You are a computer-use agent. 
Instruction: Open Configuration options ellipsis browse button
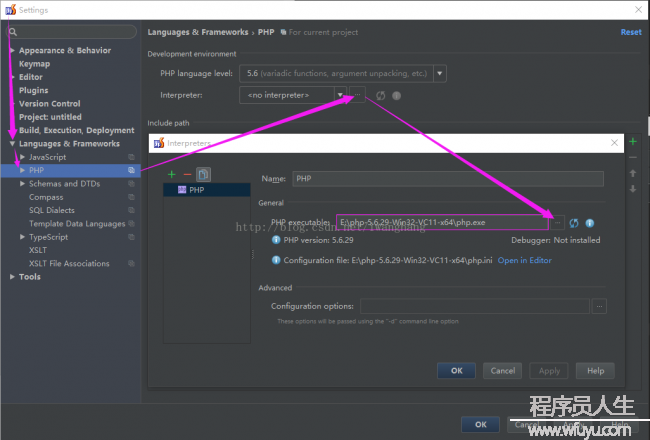coord(599,306)
